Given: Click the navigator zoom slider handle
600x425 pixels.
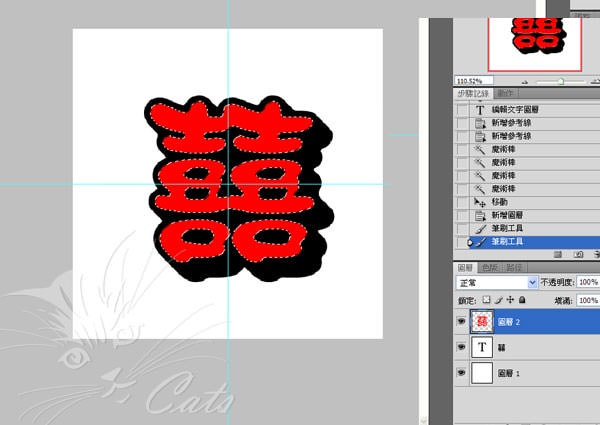Looking at the screenshot, I should click(x=561, y=81).
